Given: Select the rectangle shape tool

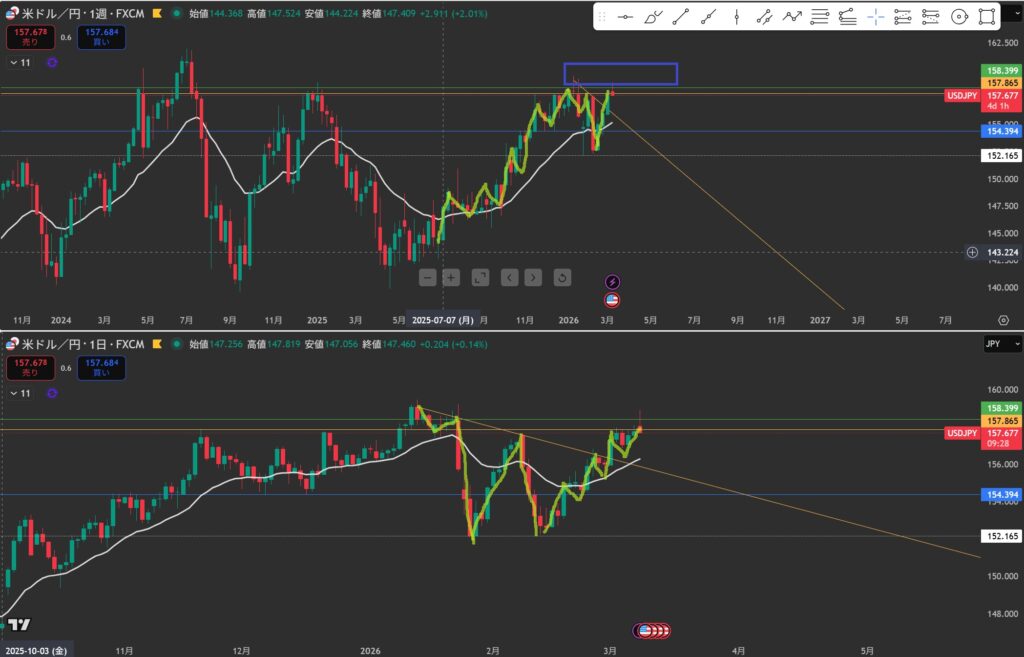Looking at the screenshot, I should [x=986, y=17].
